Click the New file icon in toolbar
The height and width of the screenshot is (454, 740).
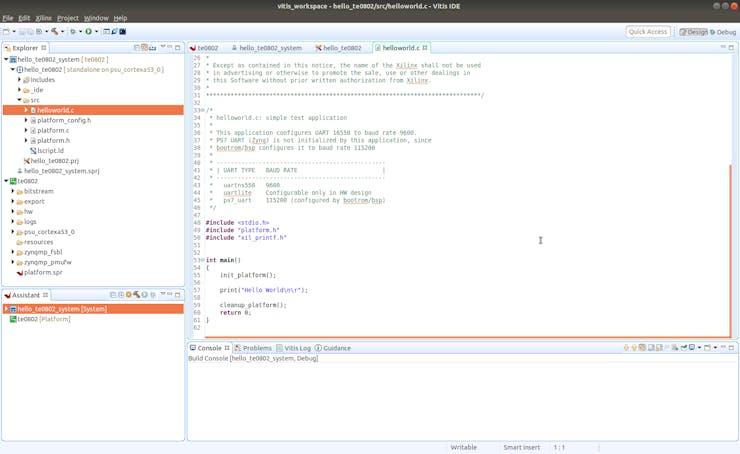point(7,32)
